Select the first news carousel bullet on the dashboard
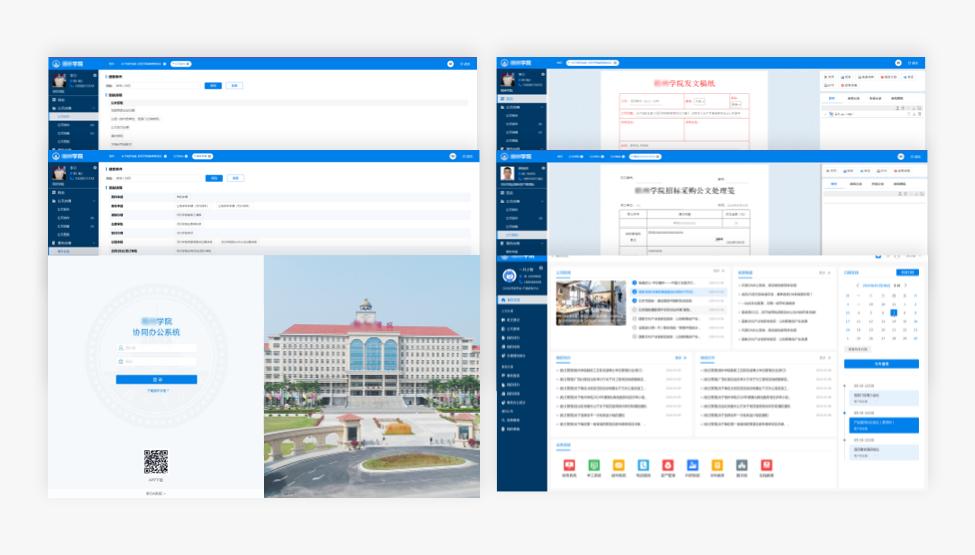The image size is (975, 555). pyautogui.click(x=634, y=283)
